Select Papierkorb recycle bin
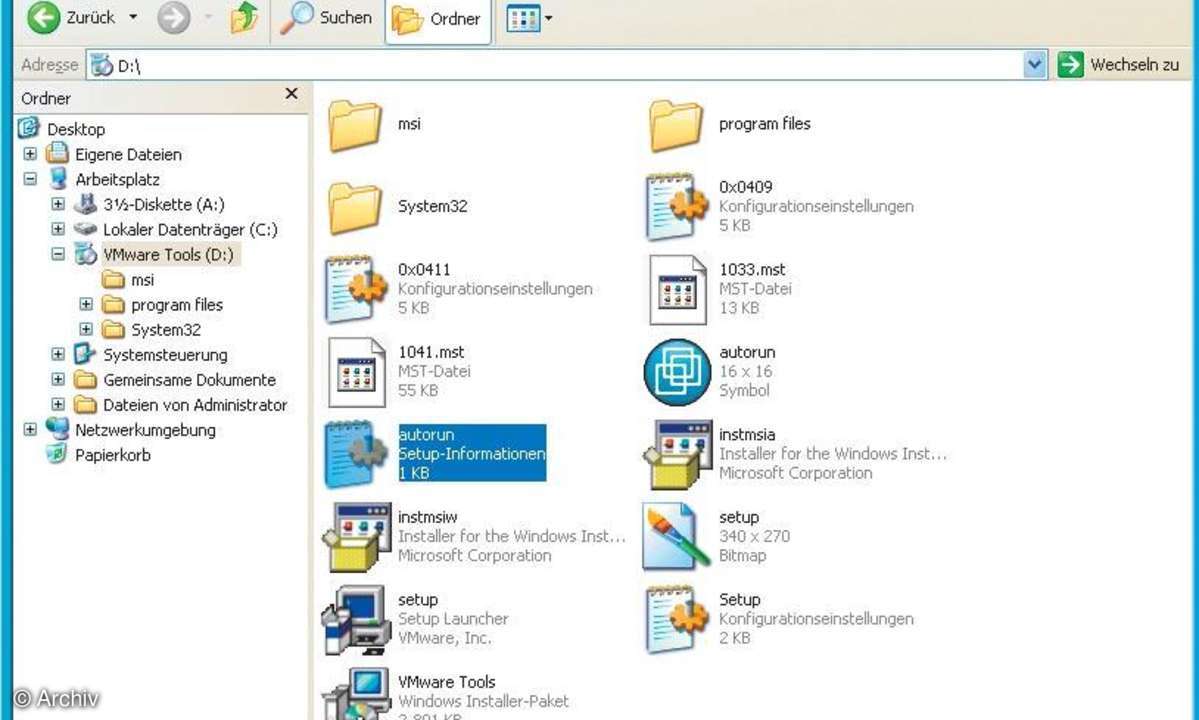This screenshot has height=720, width=1199. (x=112, y=456)
